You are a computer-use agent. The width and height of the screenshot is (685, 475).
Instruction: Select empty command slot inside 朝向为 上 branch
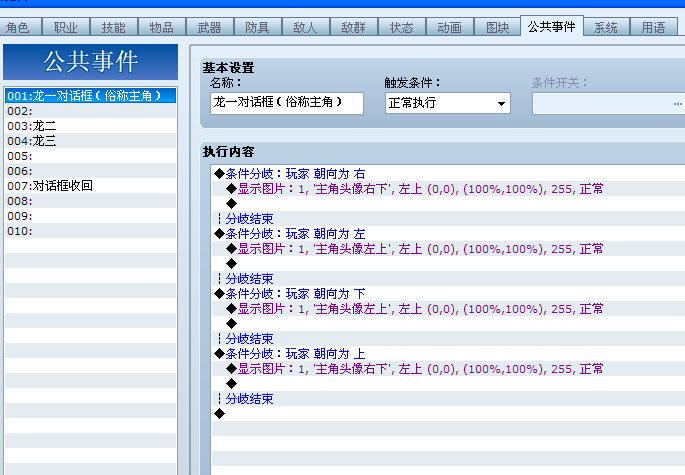(x=448, y=384)
